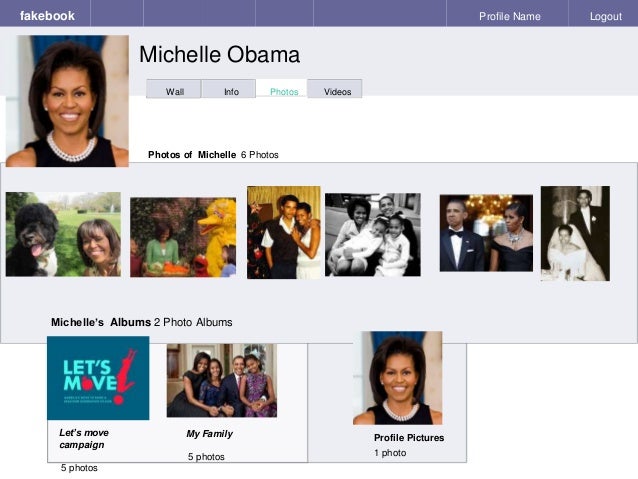Click the Let's move campaign title
638x479 pixels.
pos(84,439)
